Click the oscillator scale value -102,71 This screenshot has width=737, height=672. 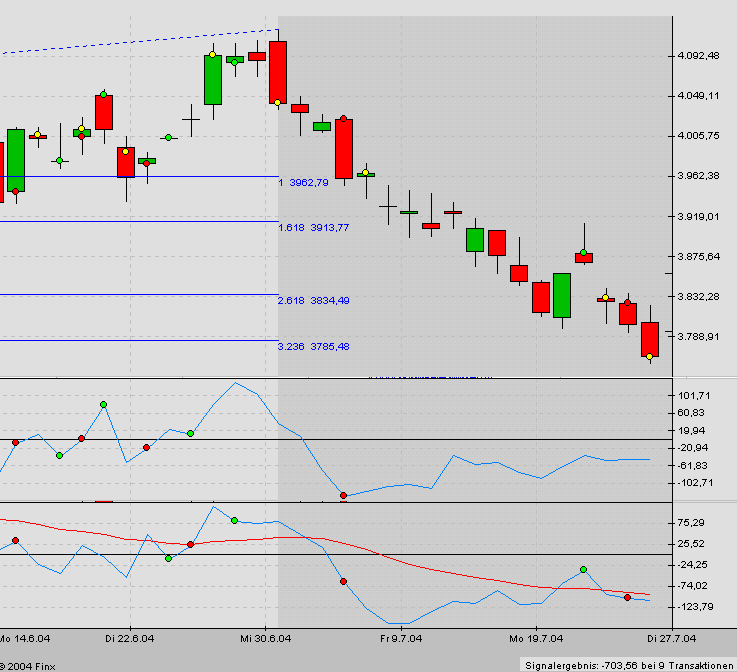pos(695,483)
